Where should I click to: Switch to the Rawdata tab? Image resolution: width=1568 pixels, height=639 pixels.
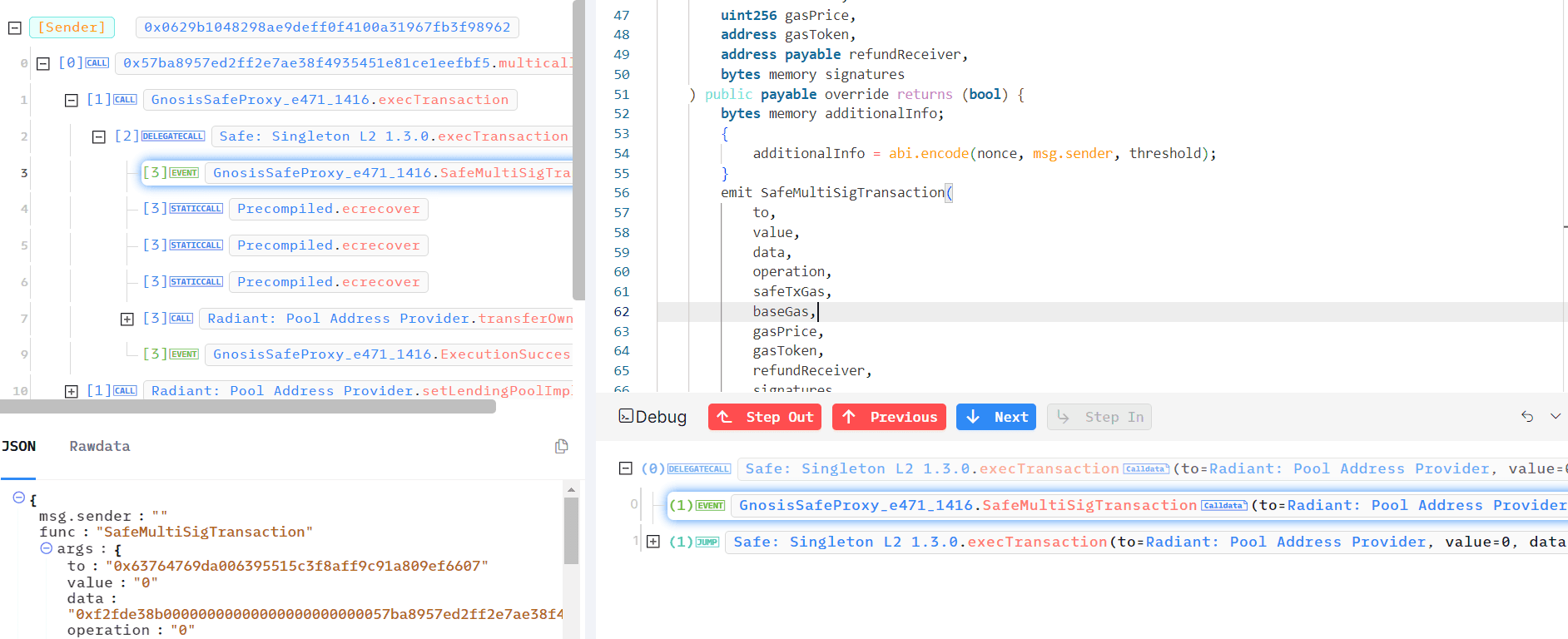(x=99, y=447)
